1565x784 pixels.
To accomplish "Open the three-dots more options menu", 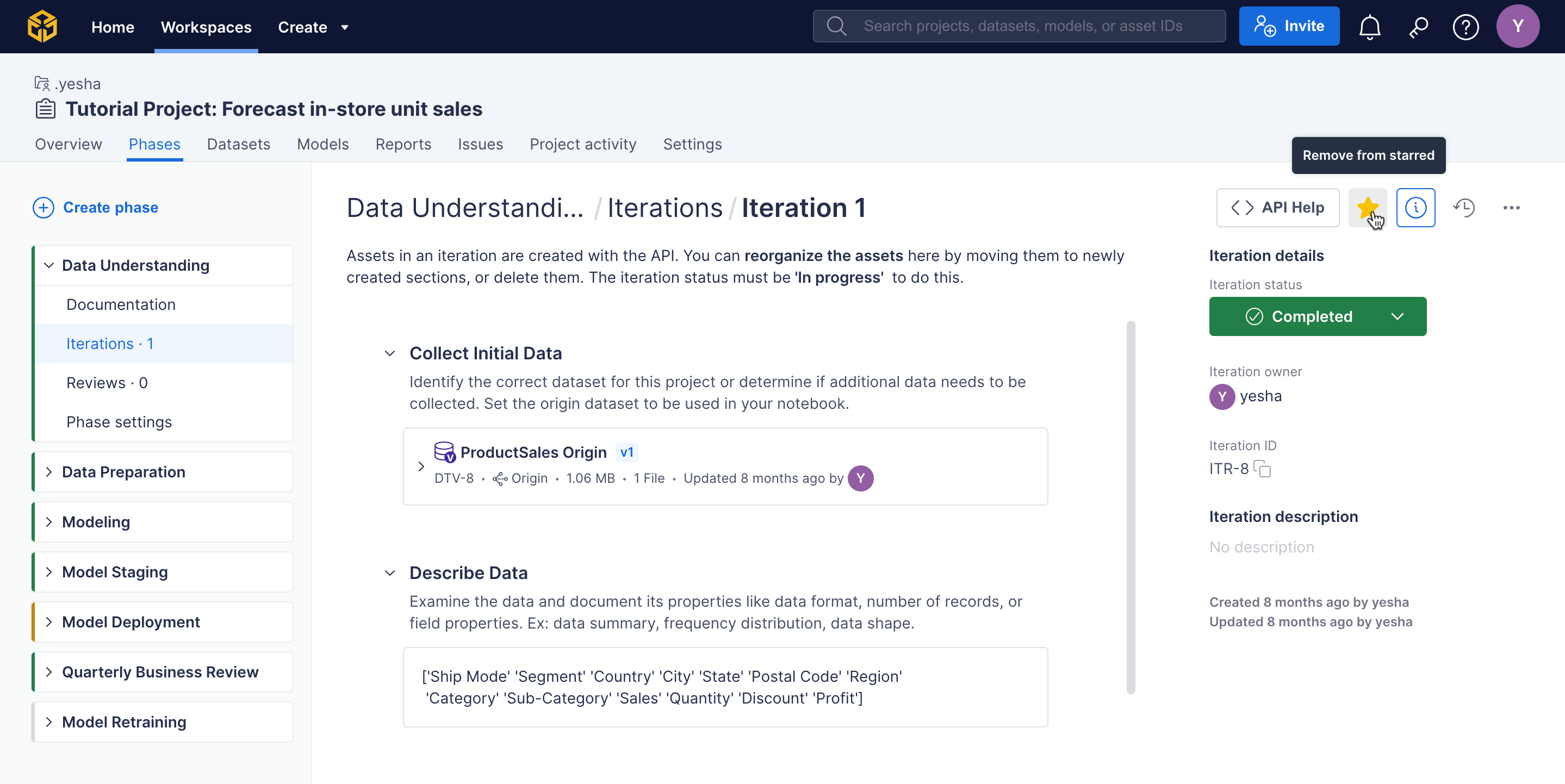I will [x=1511, y=208].
